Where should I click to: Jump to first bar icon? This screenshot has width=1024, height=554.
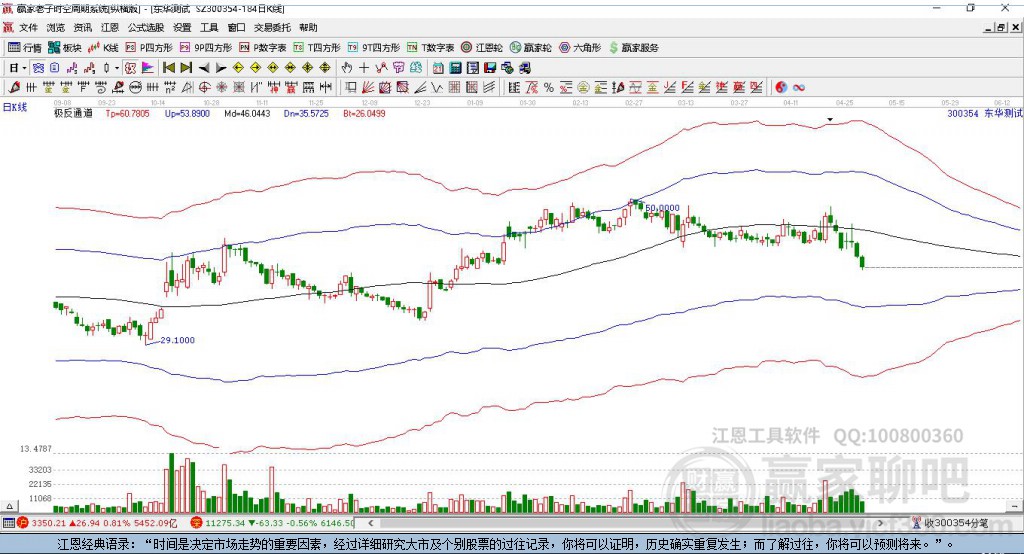coord(169,68)
